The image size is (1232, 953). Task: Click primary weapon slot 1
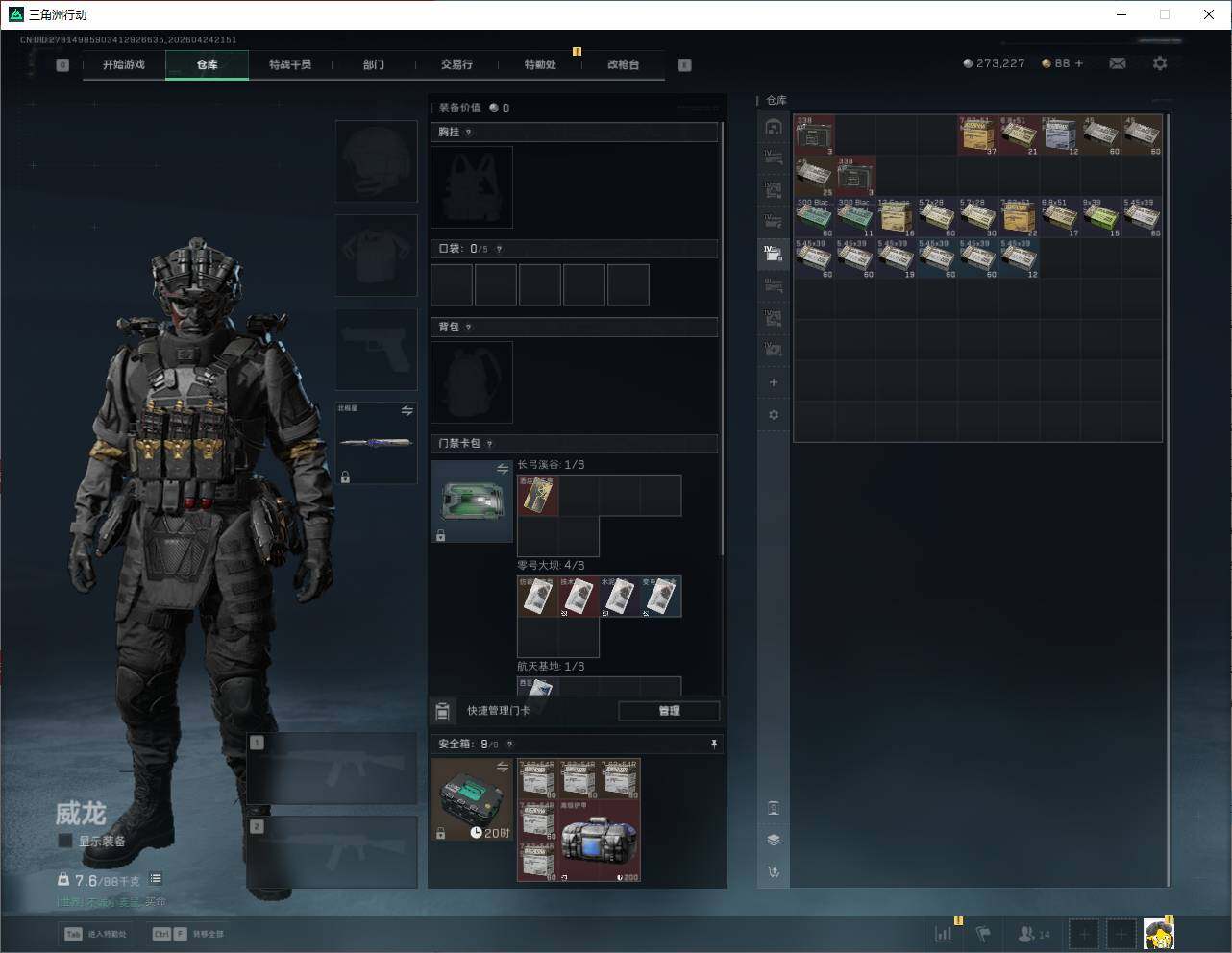(332, 769)
